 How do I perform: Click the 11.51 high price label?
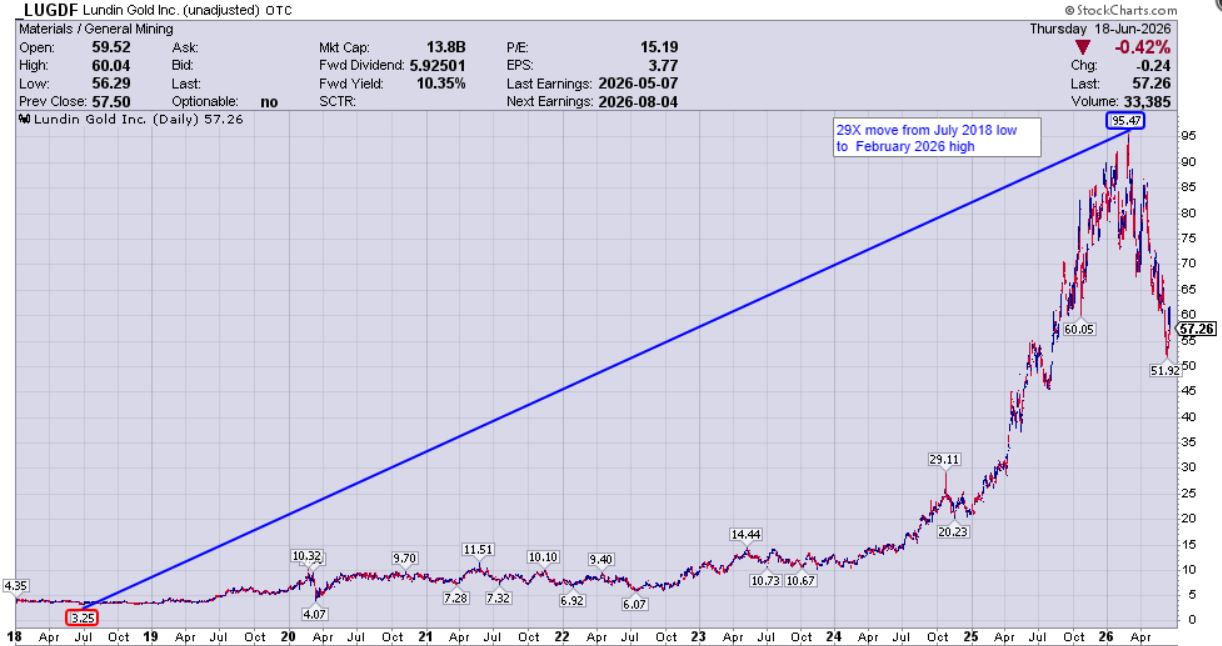pos(480,549)
